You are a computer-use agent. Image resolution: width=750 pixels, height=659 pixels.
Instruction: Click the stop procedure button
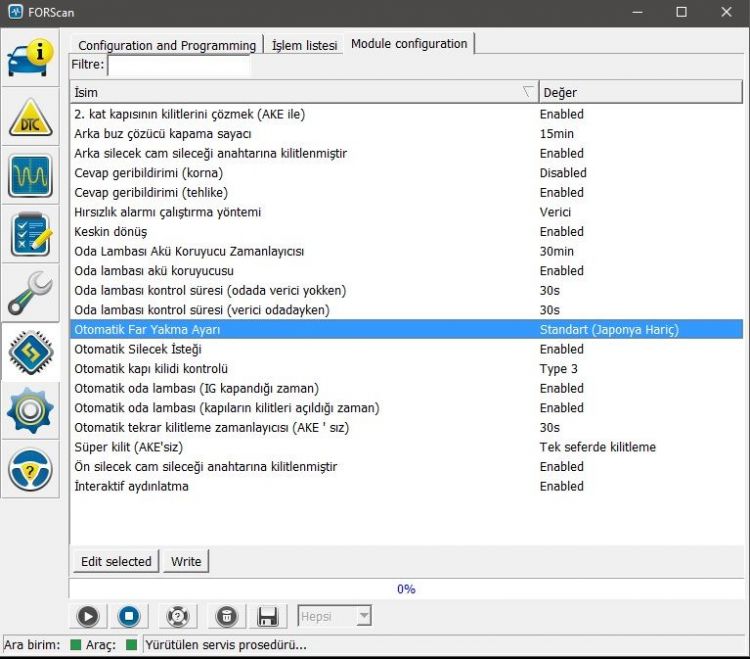click(x=129, y=616)
